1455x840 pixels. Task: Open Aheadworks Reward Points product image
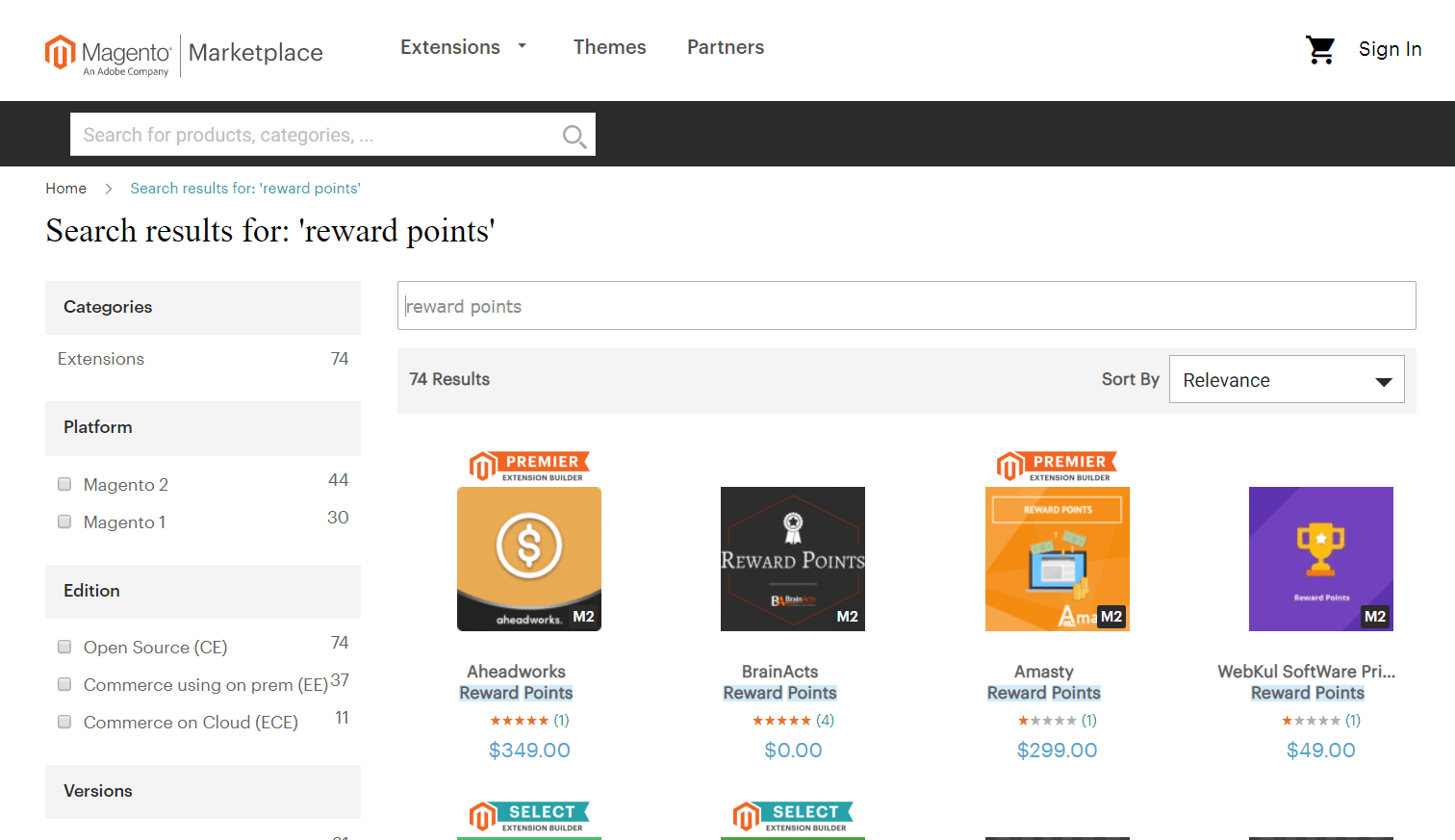[x=529, y=559]
